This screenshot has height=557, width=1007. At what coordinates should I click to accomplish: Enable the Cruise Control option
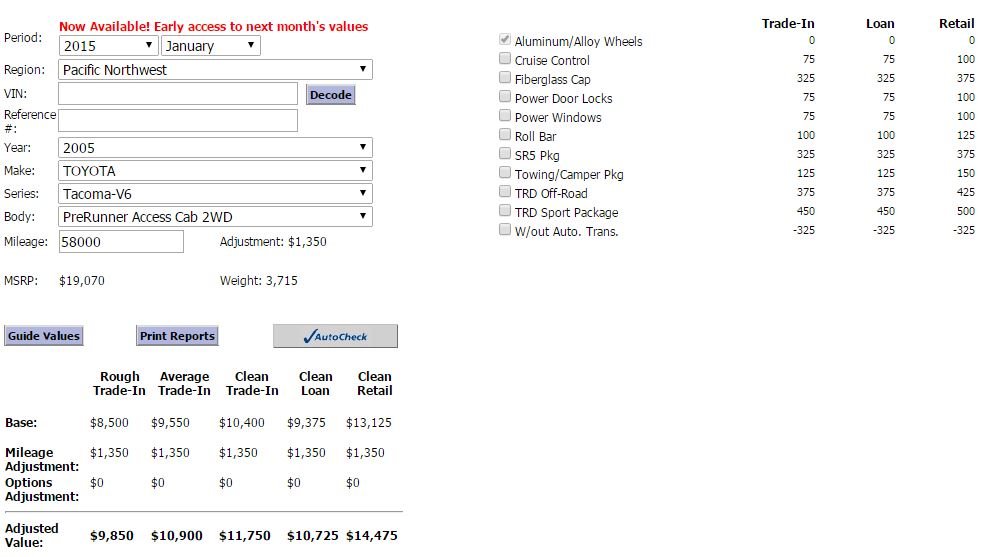[505, 59]
